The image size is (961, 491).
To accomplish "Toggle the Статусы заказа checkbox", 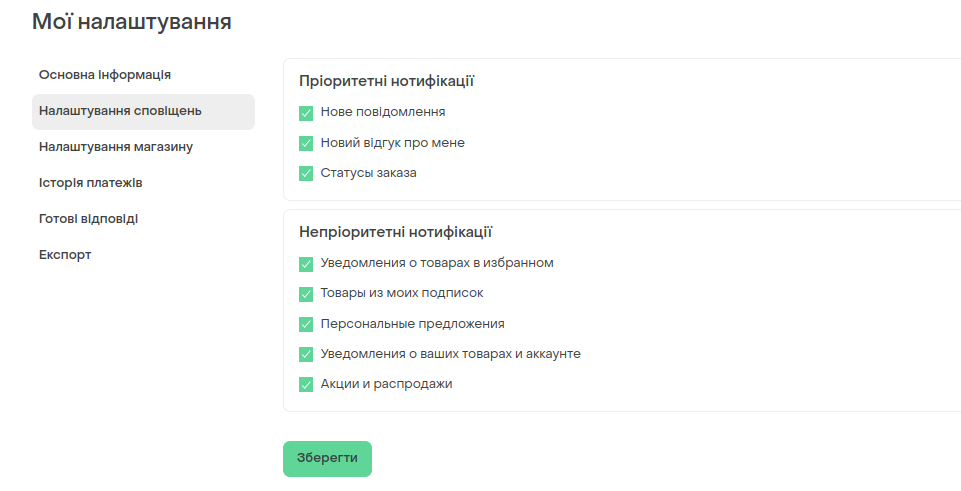I will click(306, 173).
